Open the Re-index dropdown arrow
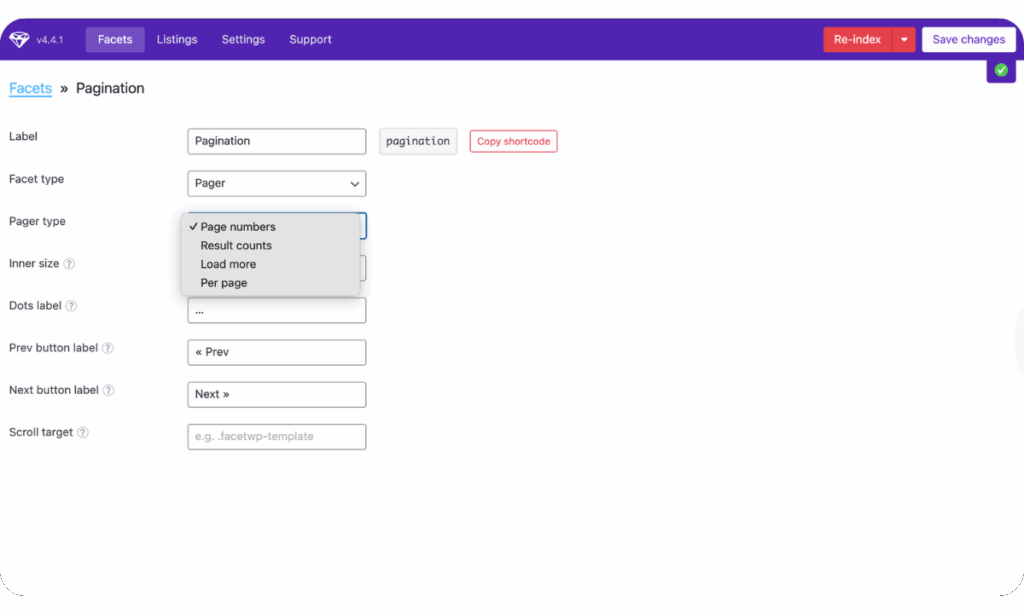 [904, 39]
